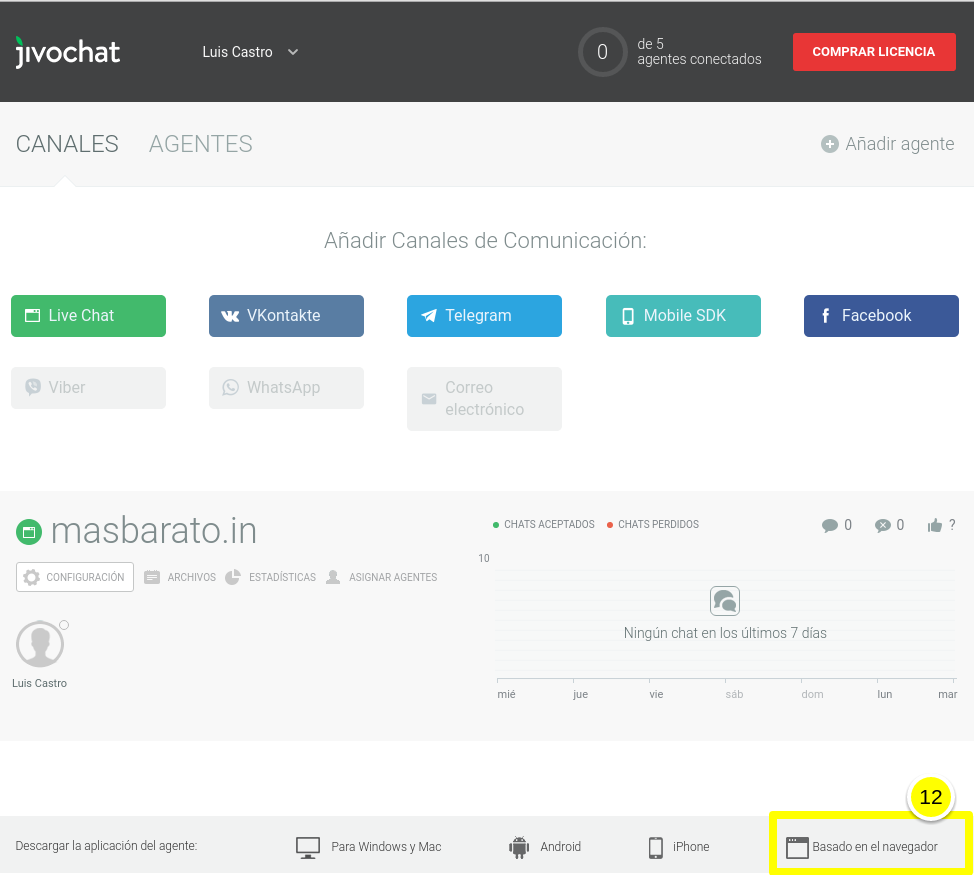Click Luis Castro's agent avatar

(40, 644)
